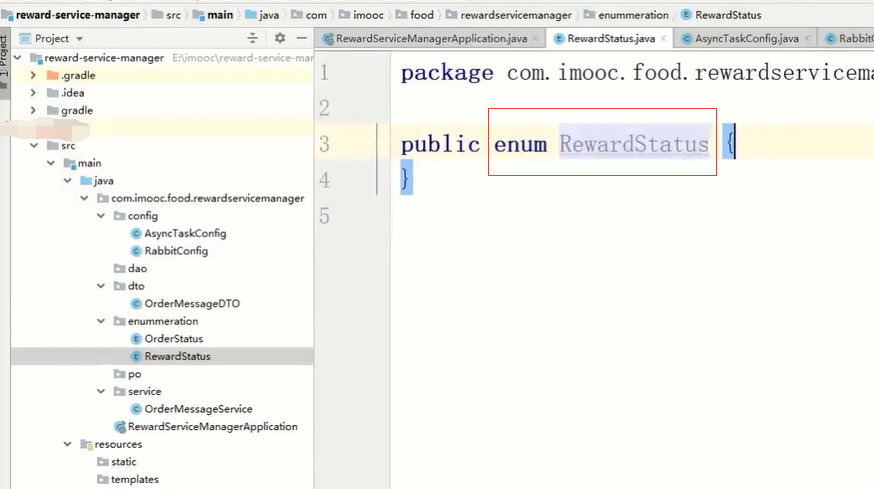Open OrderStatus enum in tree
This screenshot has height=489, width=874.
pos(174,339)
